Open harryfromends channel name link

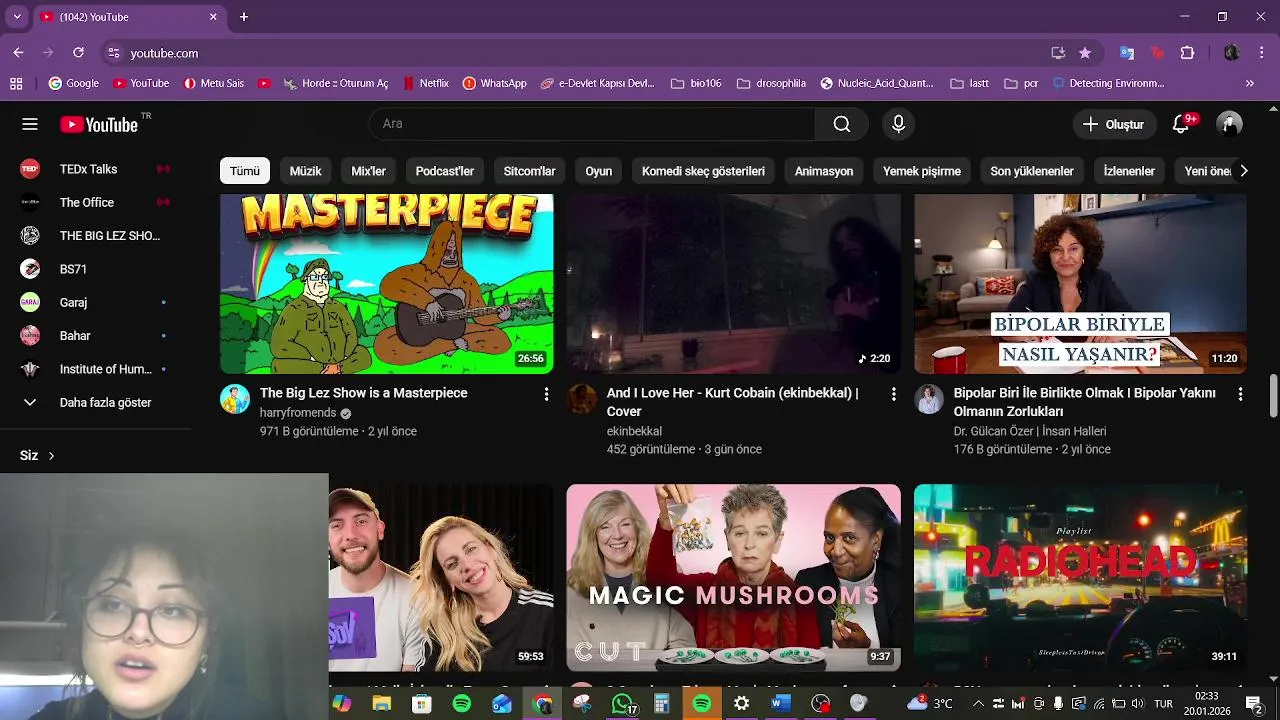click(298, 413)
